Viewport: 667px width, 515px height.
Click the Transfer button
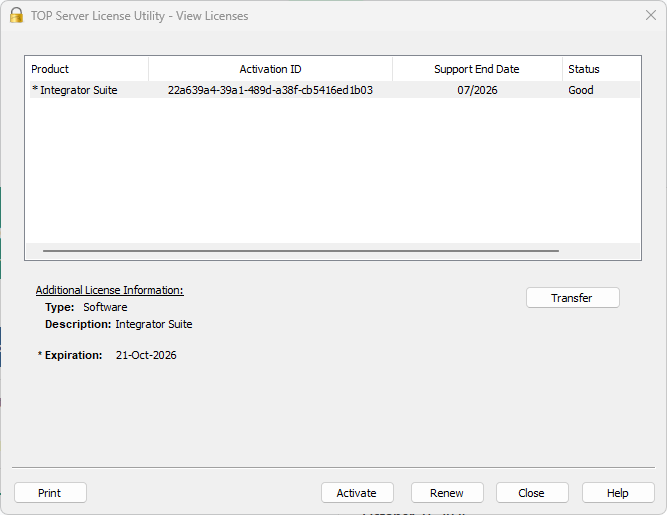(x=573, y=298)
